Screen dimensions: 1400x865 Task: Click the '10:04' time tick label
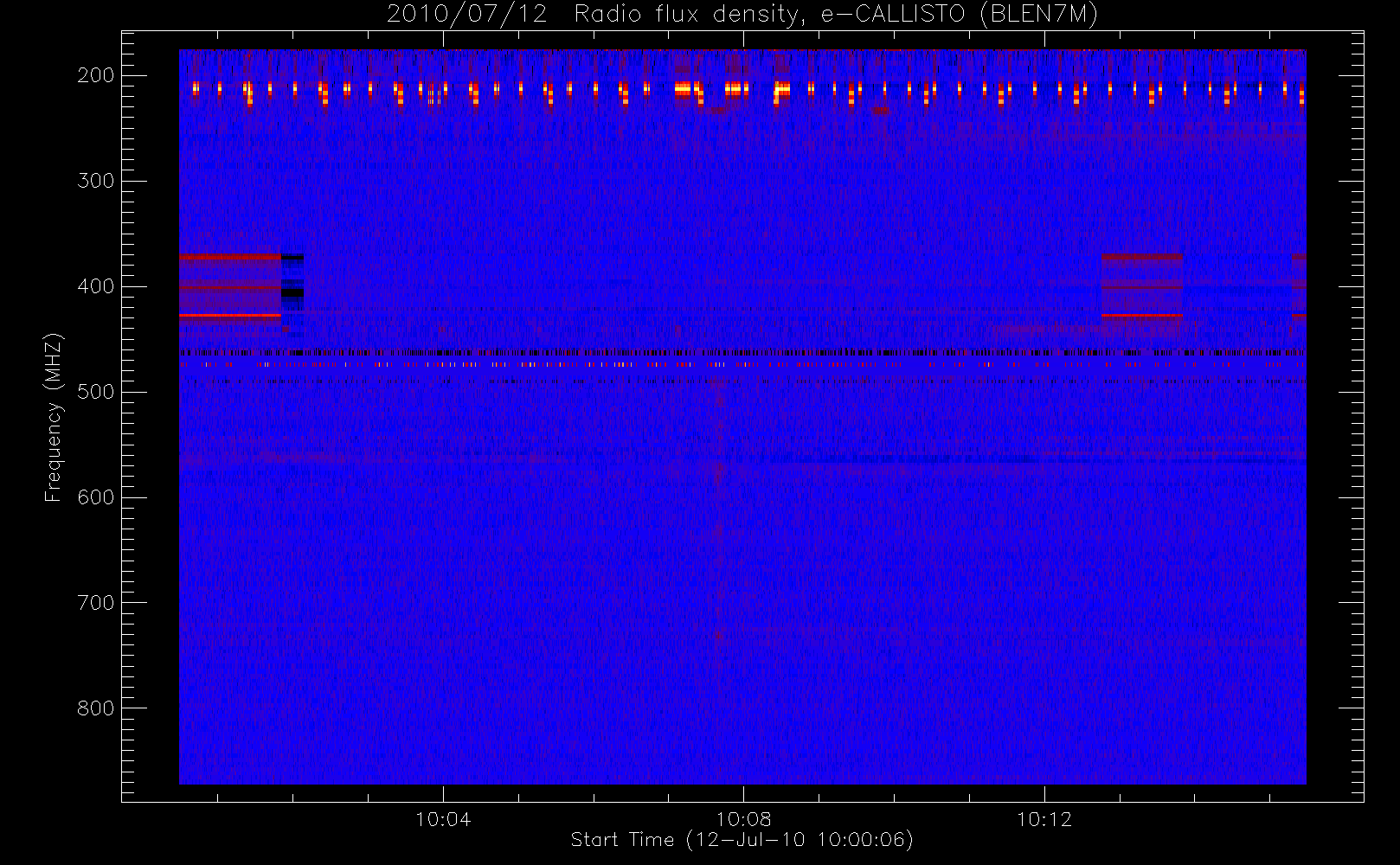(443, 819)
